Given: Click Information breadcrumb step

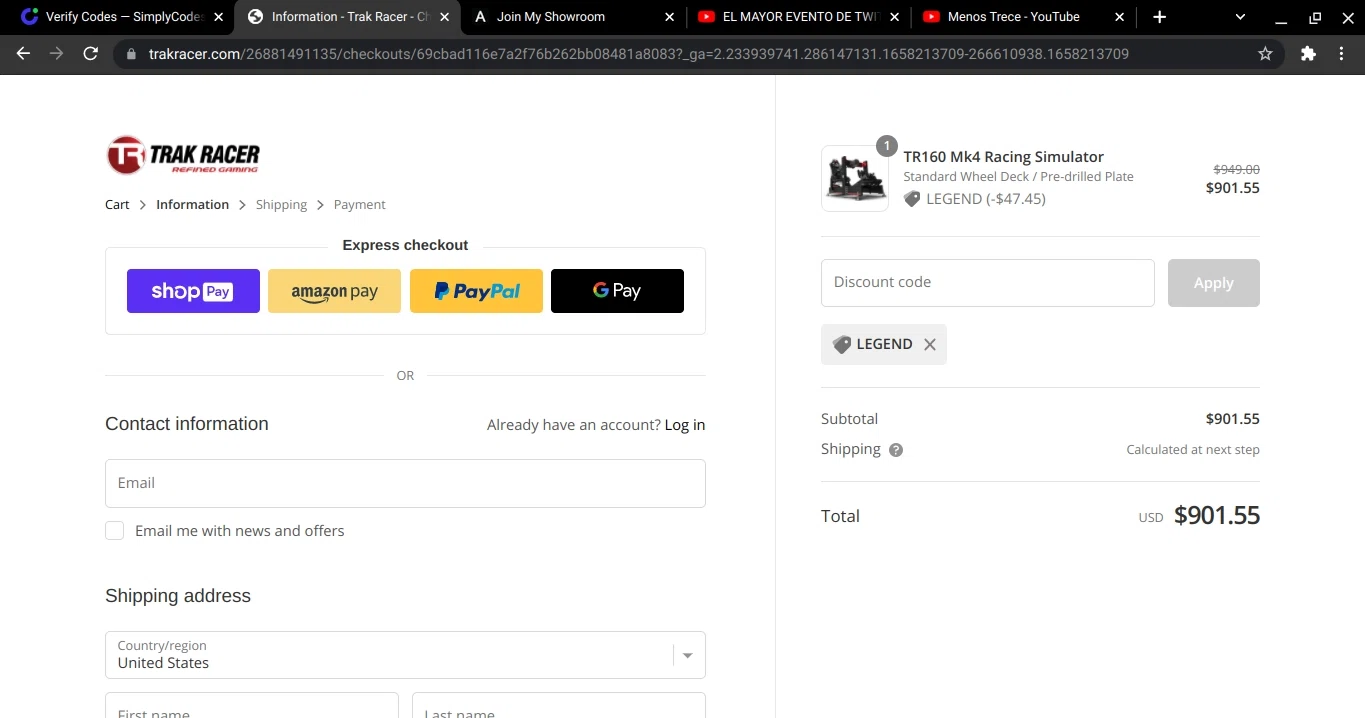Looking at the screenshot, I should 192,204.
